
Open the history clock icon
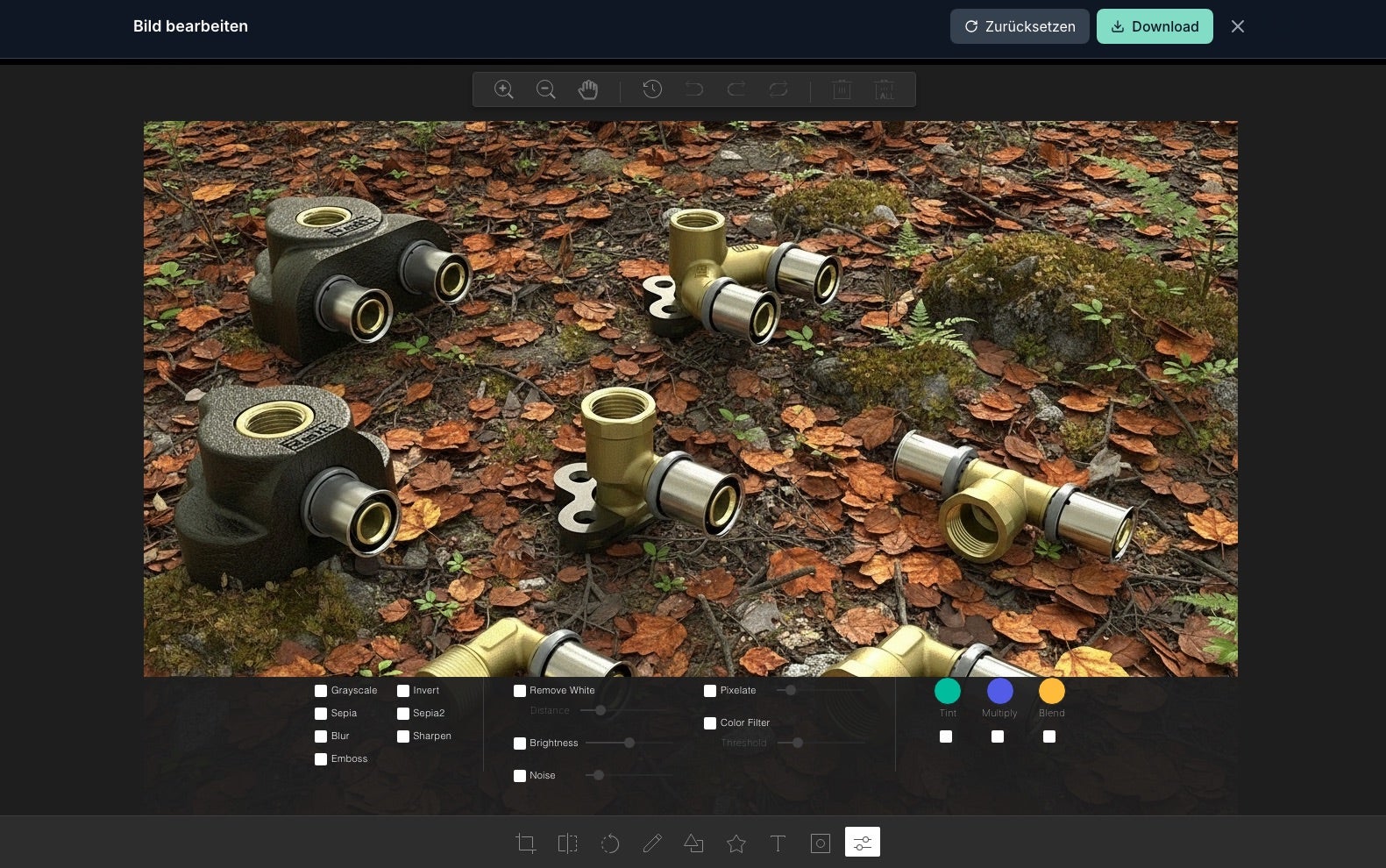point(652,89)
